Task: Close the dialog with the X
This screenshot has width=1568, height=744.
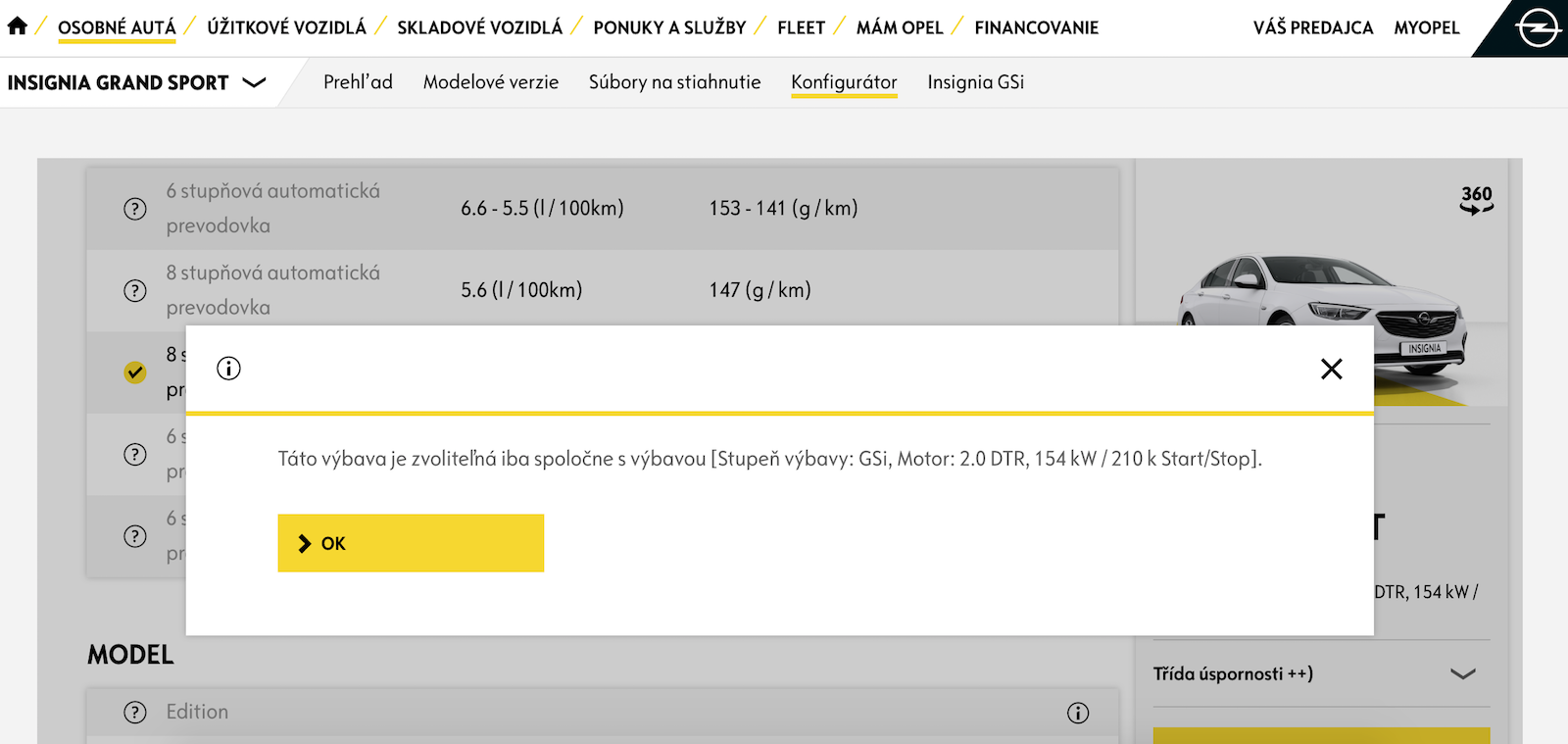Action: [1331, 369]
